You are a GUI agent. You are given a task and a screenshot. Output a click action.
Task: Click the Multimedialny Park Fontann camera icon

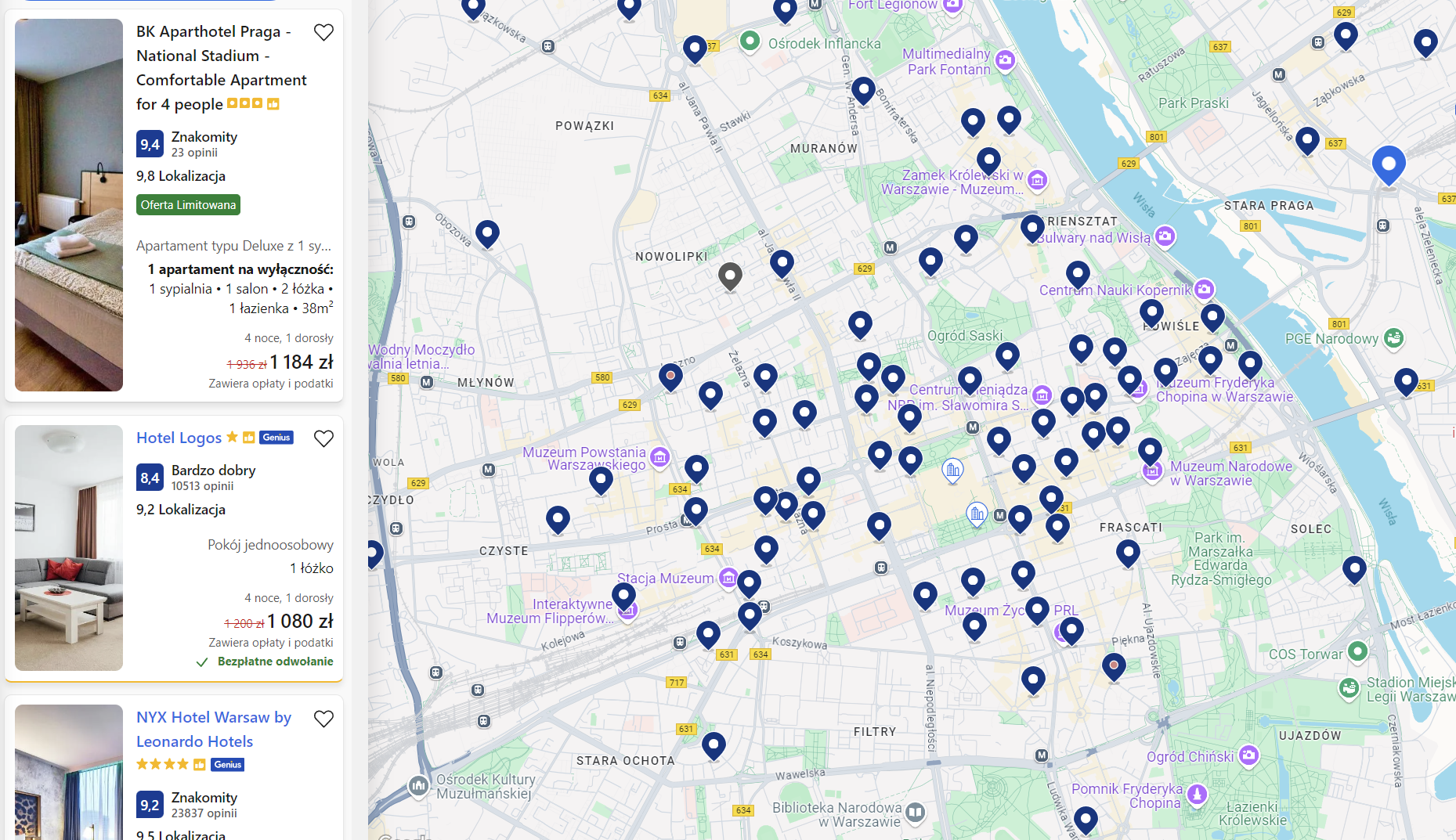(1005, 60)
